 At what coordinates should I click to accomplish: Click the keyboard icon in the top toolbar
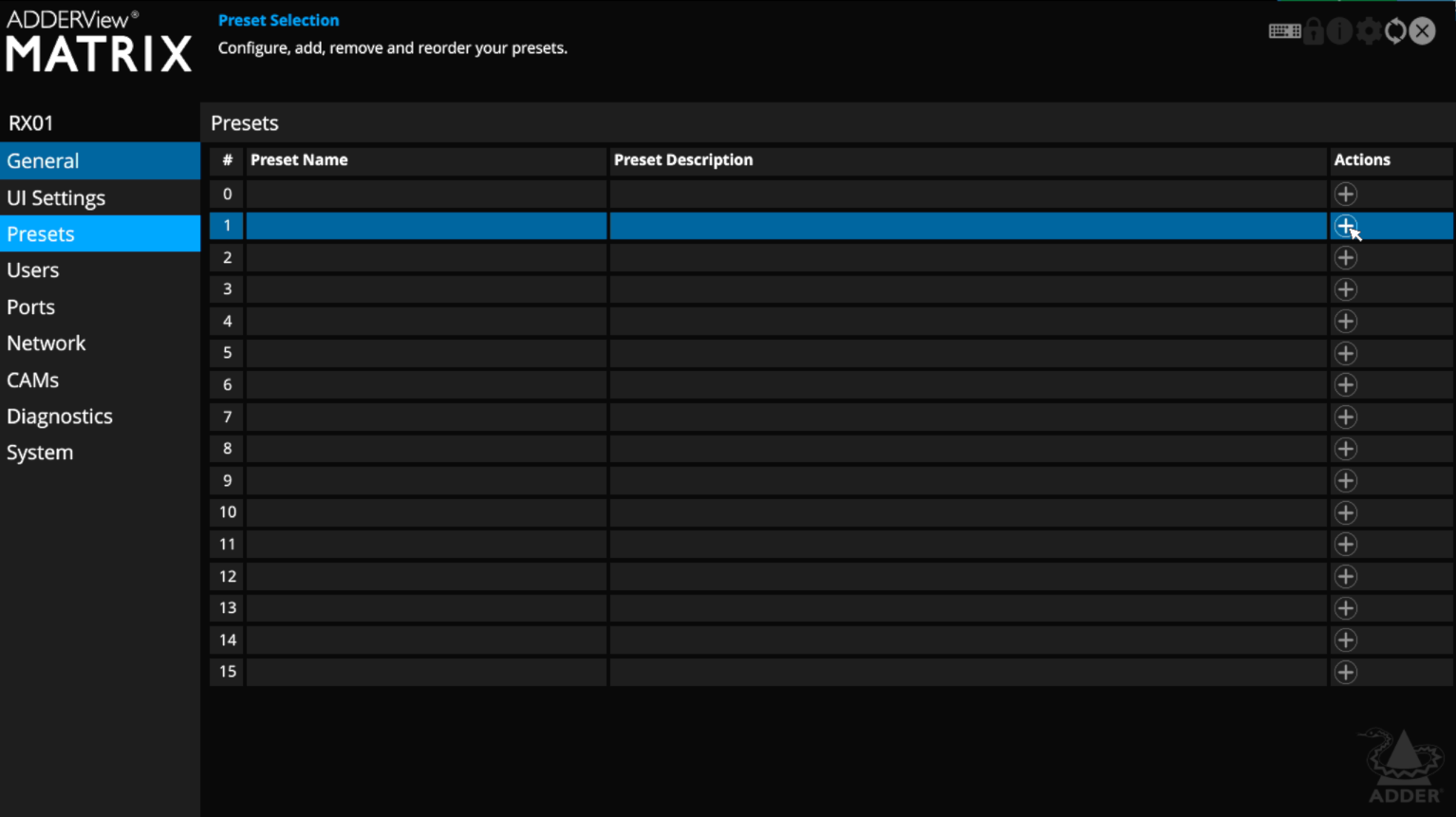(1284, 31)
